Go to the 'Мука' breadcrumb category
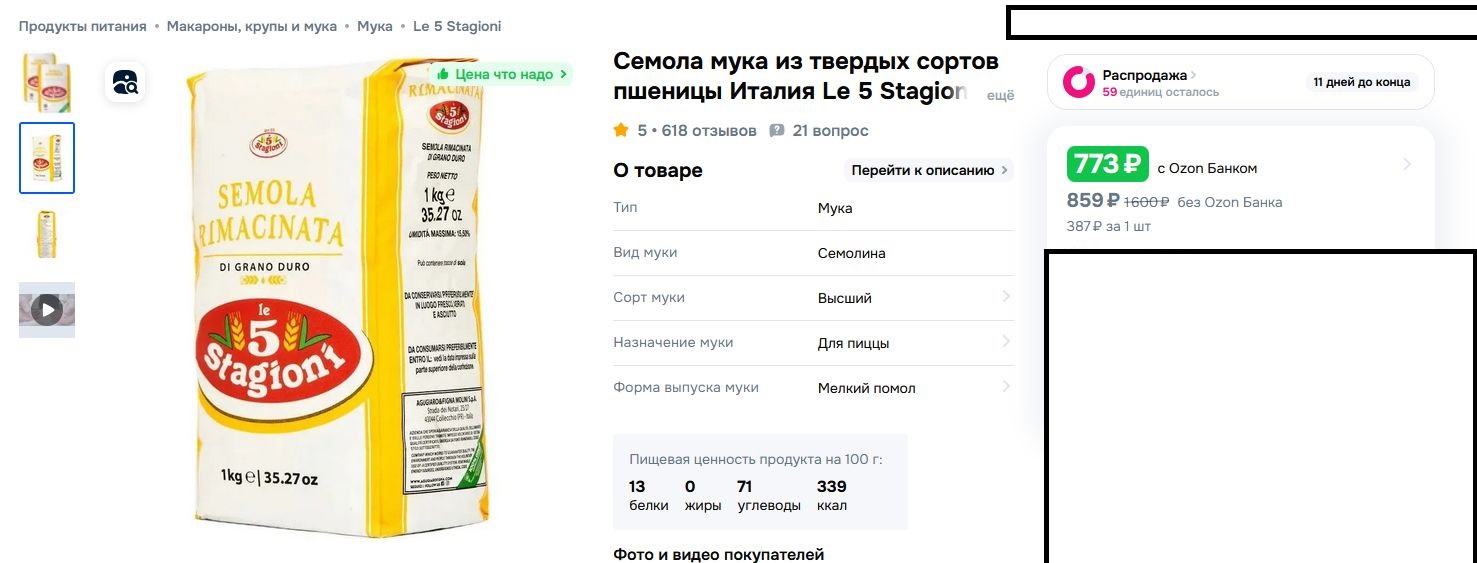Image resolution: width=1477 pixels, height=563 pixels. point(375,26)
